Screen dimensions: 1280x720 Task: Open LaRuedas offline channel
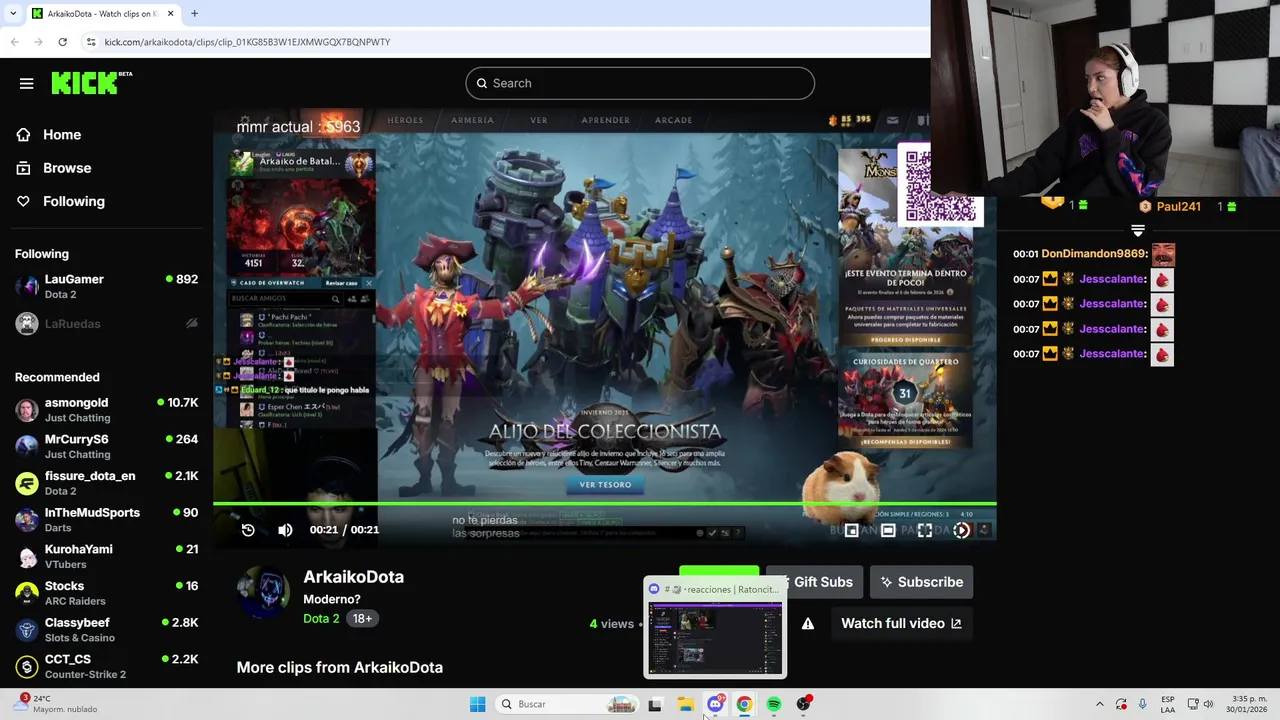(x=106, y=324)
